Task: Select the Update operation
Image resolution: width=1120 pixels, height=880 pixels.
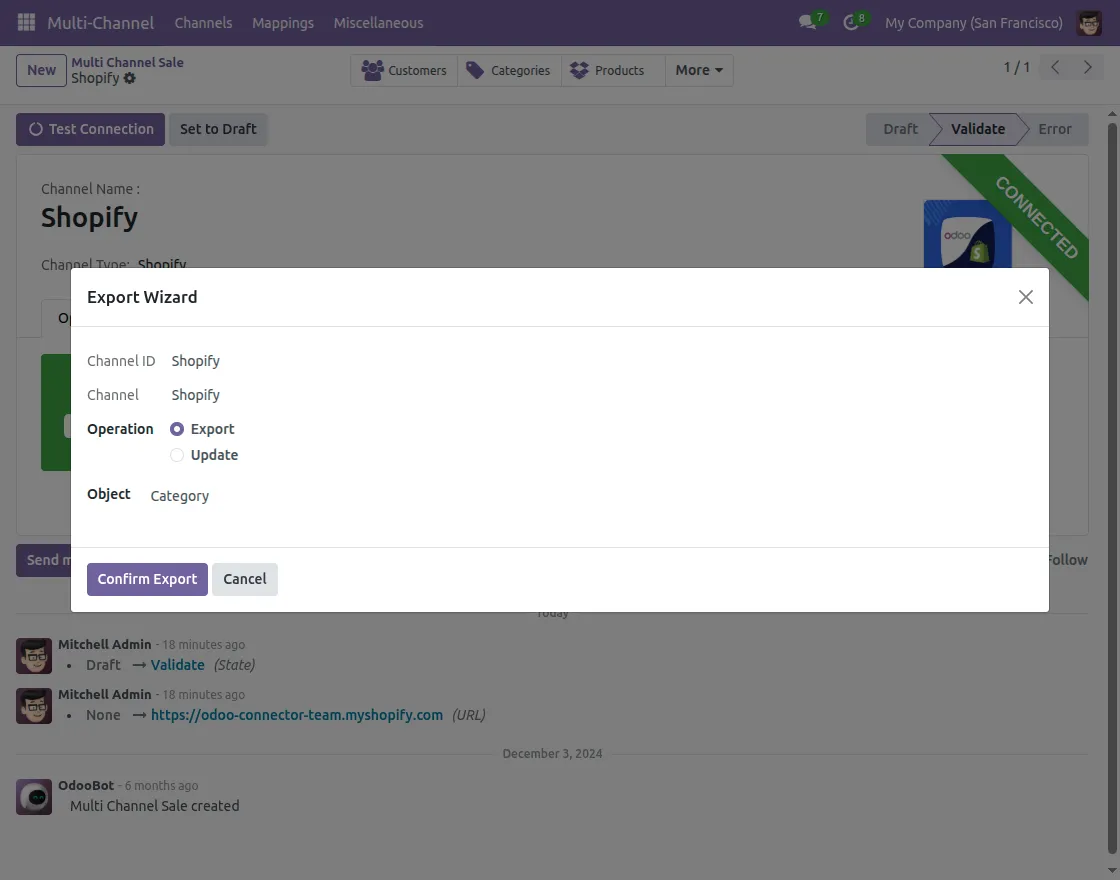Action: pos(175,455)
